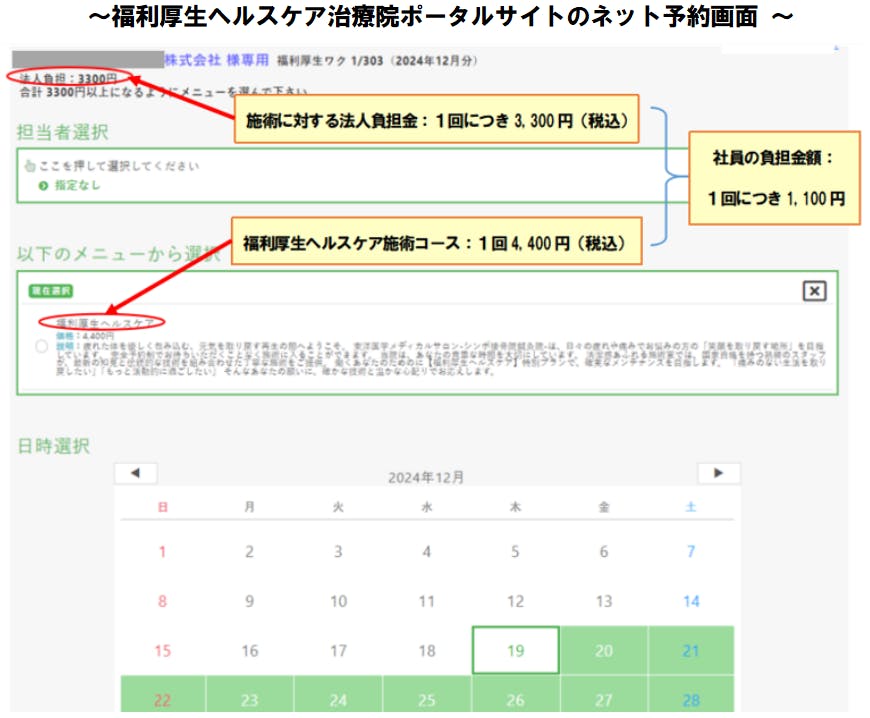Select Friday December 27 date
The height and width of the screenshot is (718, 870).
(x=603, y=700)
